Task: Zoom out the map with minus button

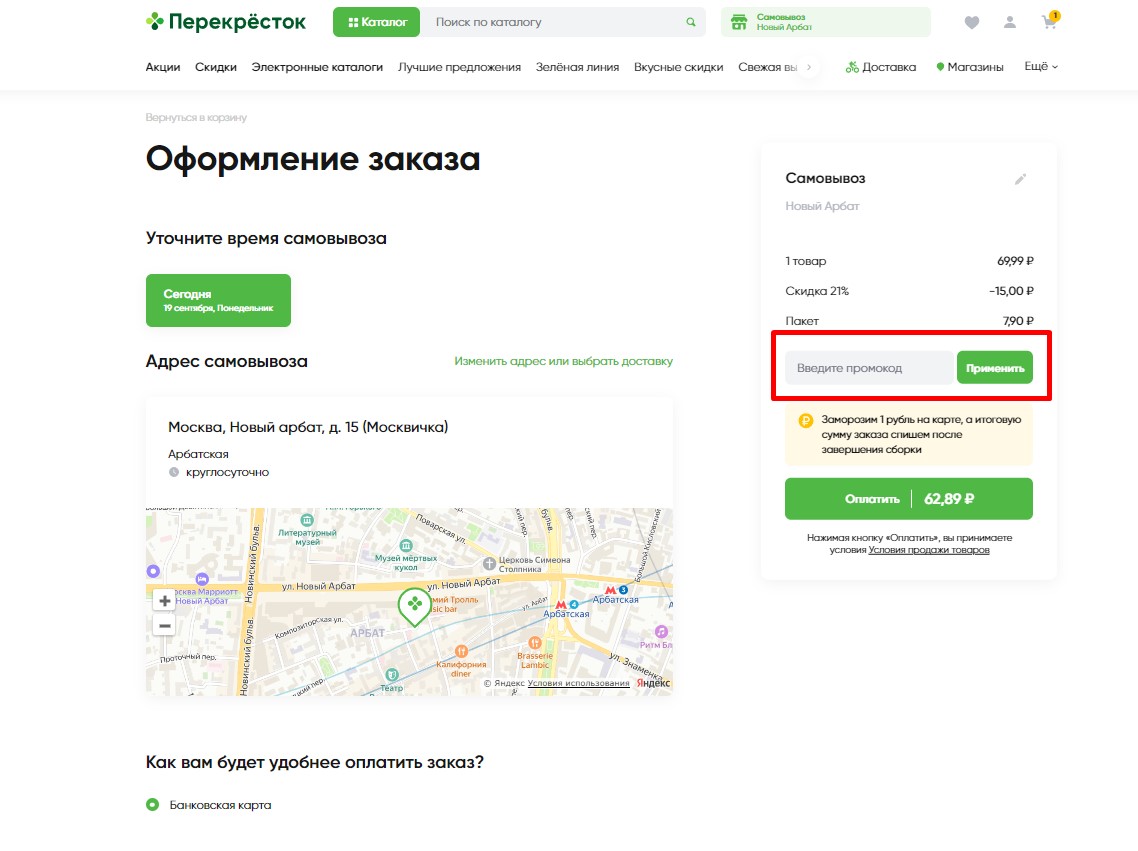Action: (x=165, y=625)
